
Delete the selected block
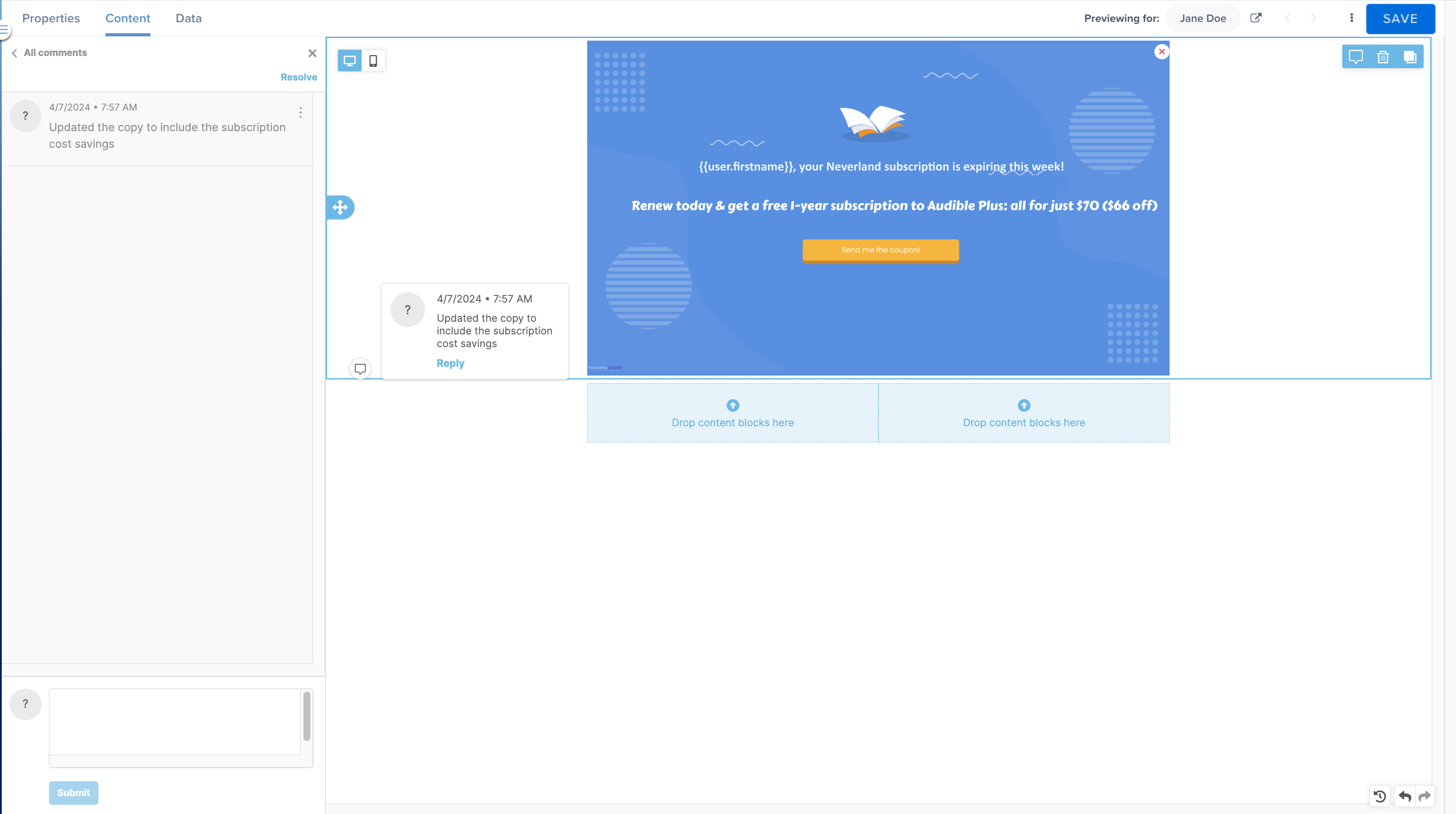pos(1383,56)
